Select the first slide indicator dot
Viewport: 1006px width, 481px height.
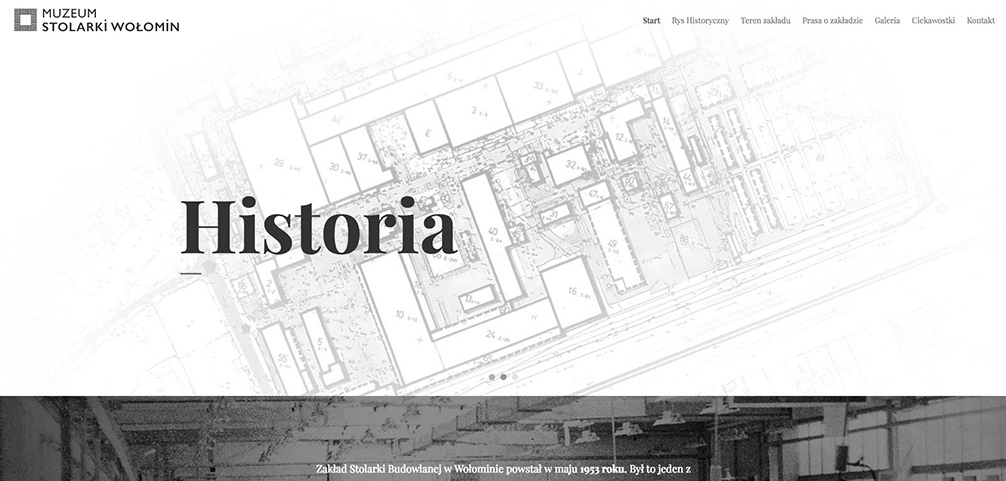coord(491,377)
